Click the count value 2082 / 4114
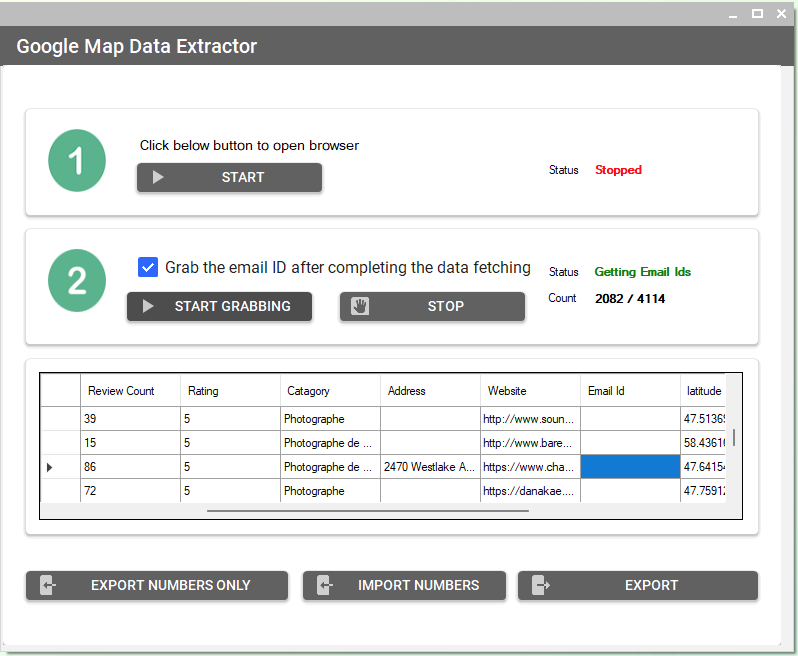Image resolution: width=798 pixels, height=656 pixels. click(630, 299)
